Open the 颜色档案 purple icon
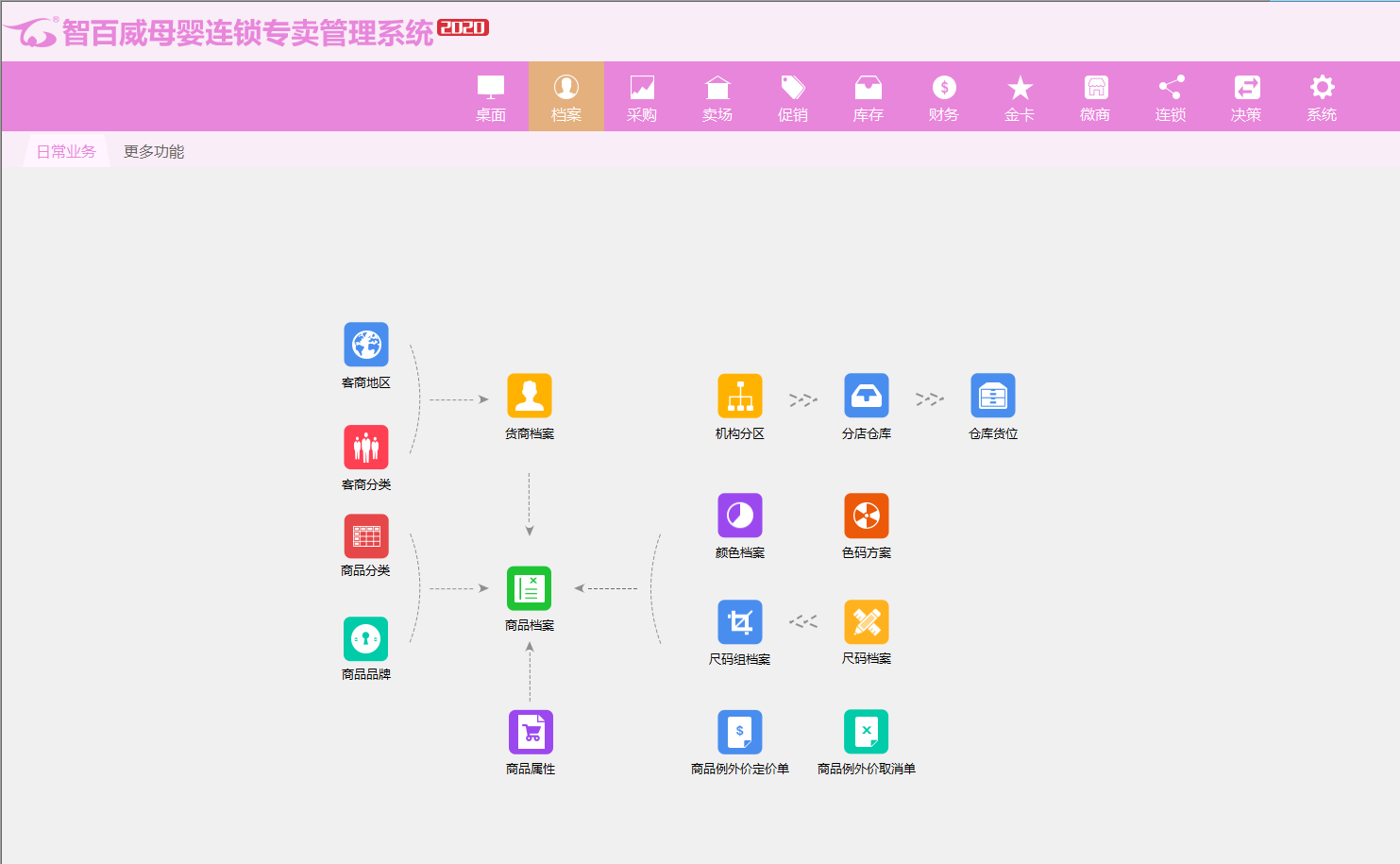The height and width of the screenshot is (864, 1400). point(739,516)
